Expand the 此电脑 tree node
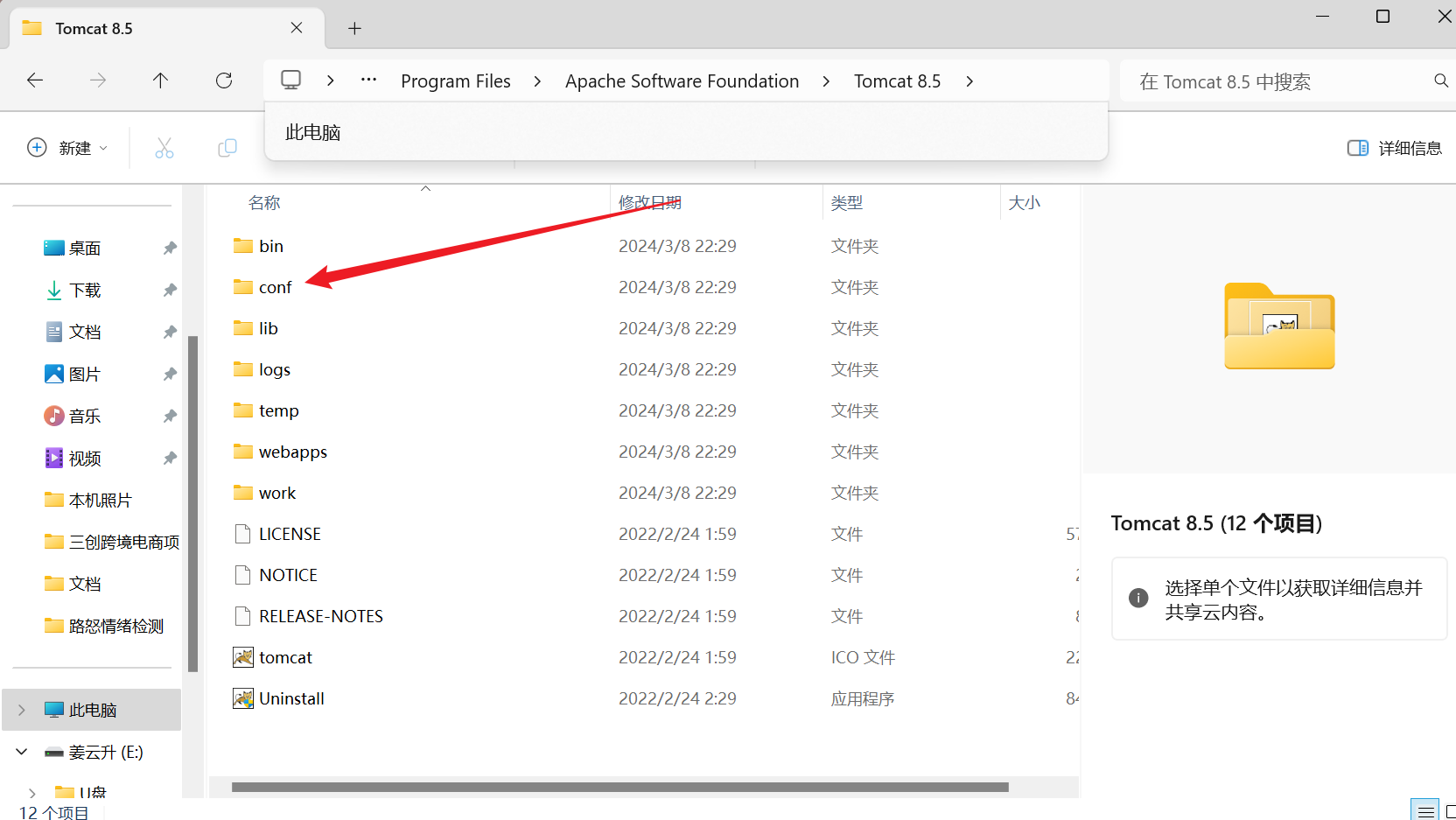This screenshot has width=1456, height=820. (22, 710)
